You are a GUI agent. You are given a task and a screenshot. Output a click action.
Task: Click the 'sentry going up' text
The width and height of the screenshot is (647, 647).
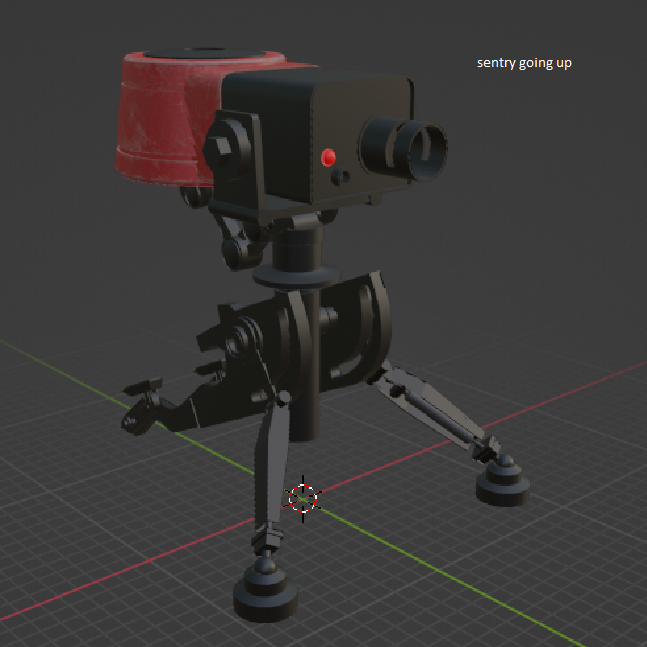[524, 63]
